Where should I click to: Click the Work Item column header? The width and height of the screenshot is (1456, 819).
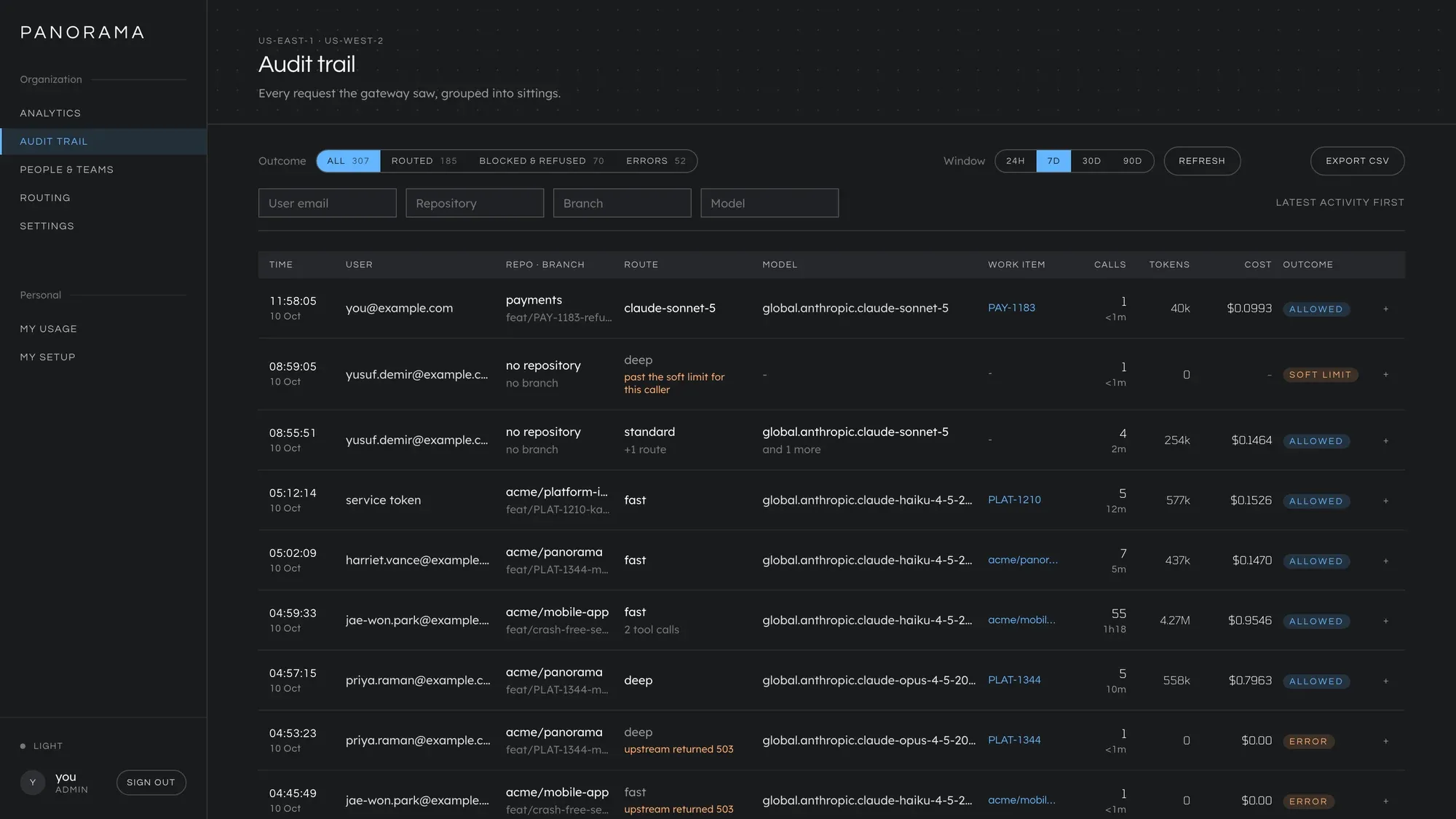(x=1016, y=264)
